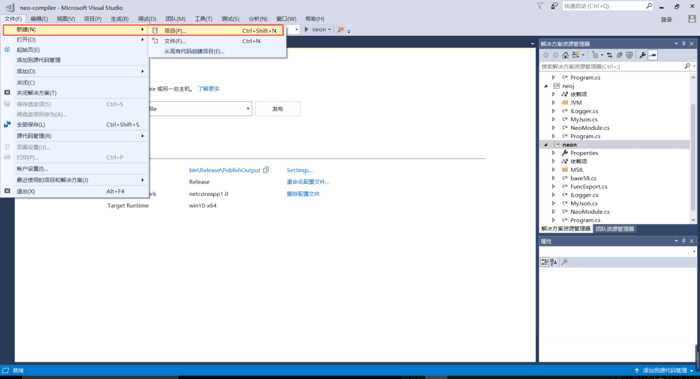Click bin\Release\PublishOutput path link
700x379 pixels.
(225, 170)
